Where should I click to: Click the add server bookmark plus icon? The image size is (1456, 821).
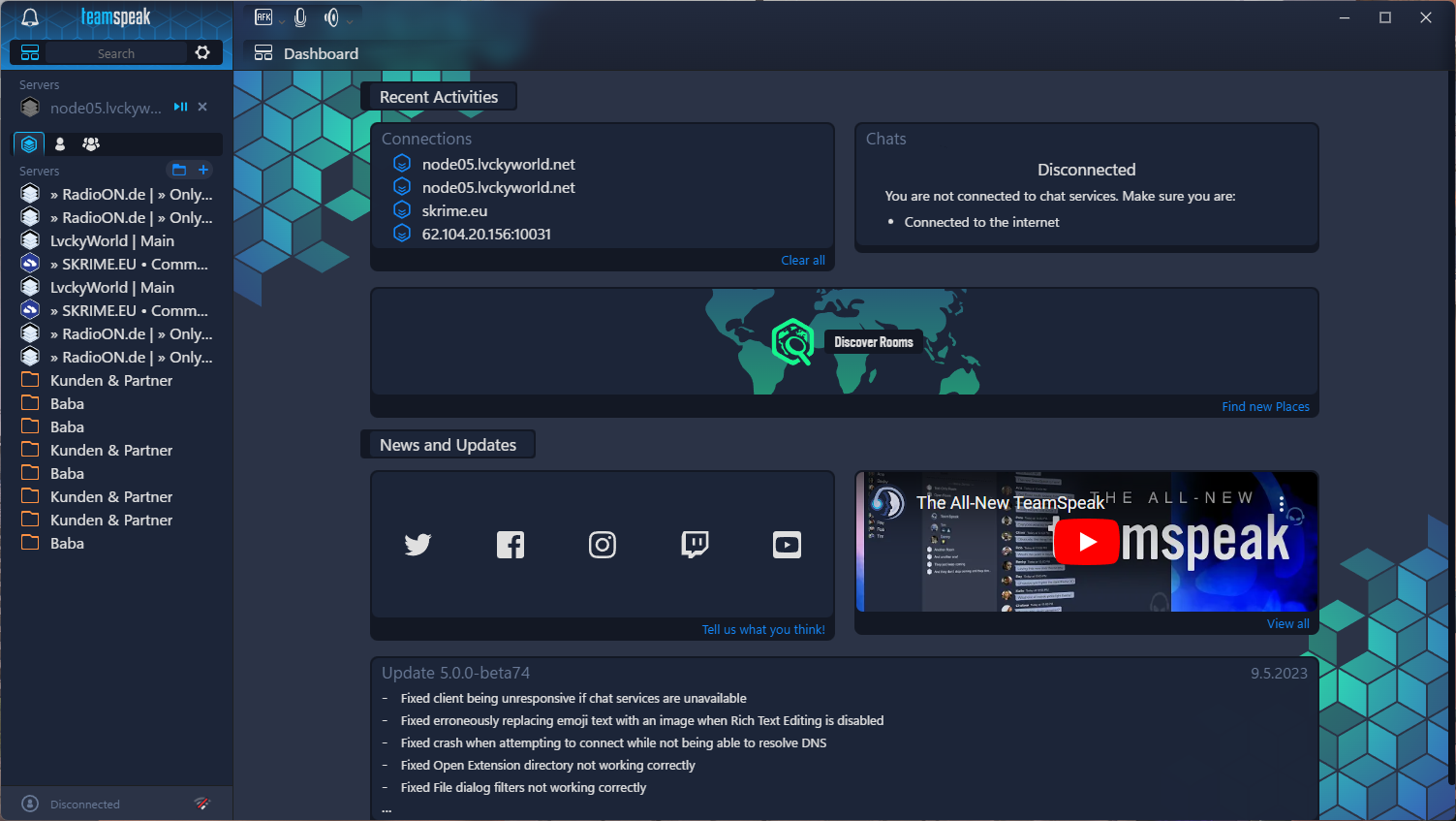coord(203,170)
